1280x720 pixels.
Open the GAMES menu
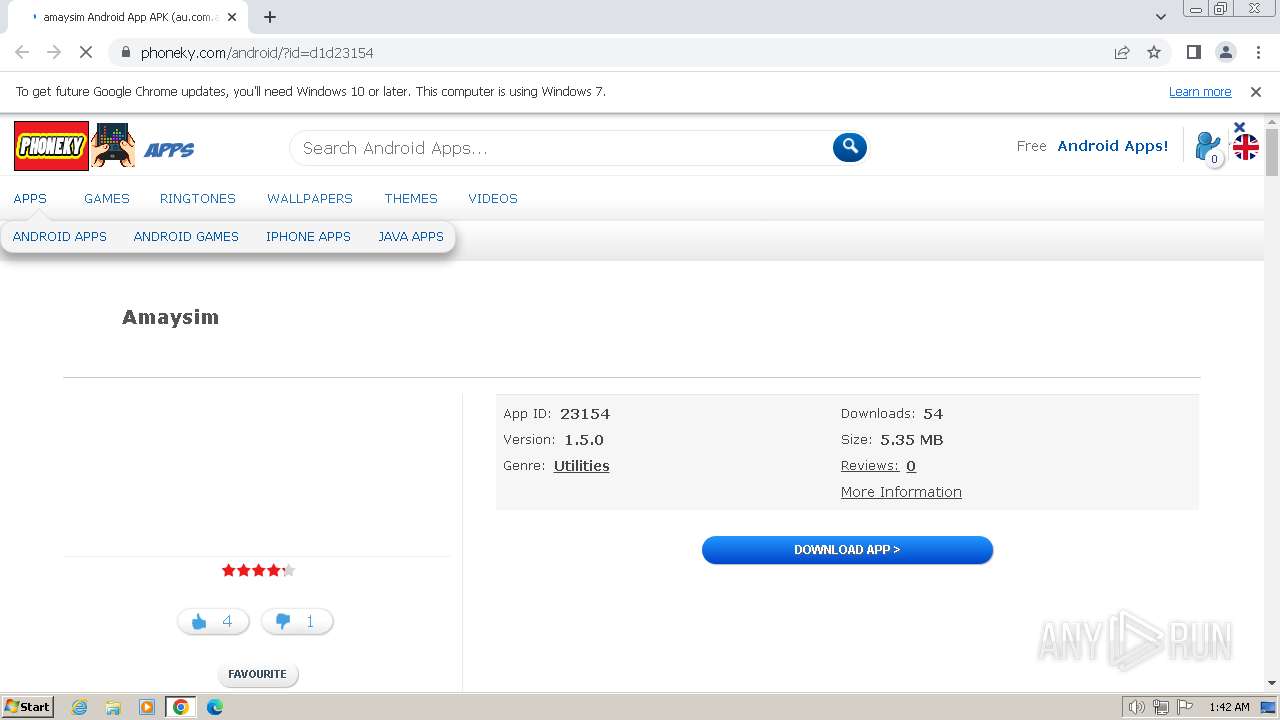point(107,198)
